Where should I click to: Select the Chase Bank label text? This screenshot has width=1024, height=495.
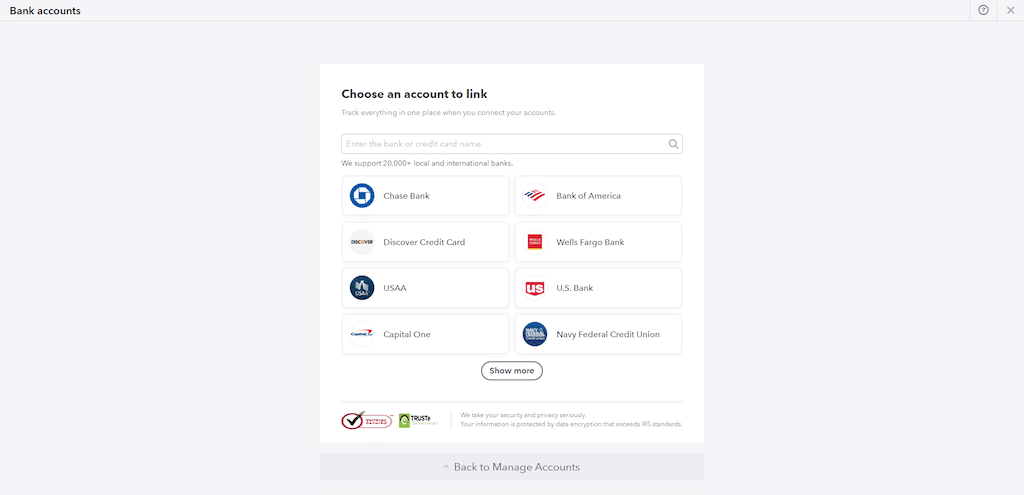[406, 196]
